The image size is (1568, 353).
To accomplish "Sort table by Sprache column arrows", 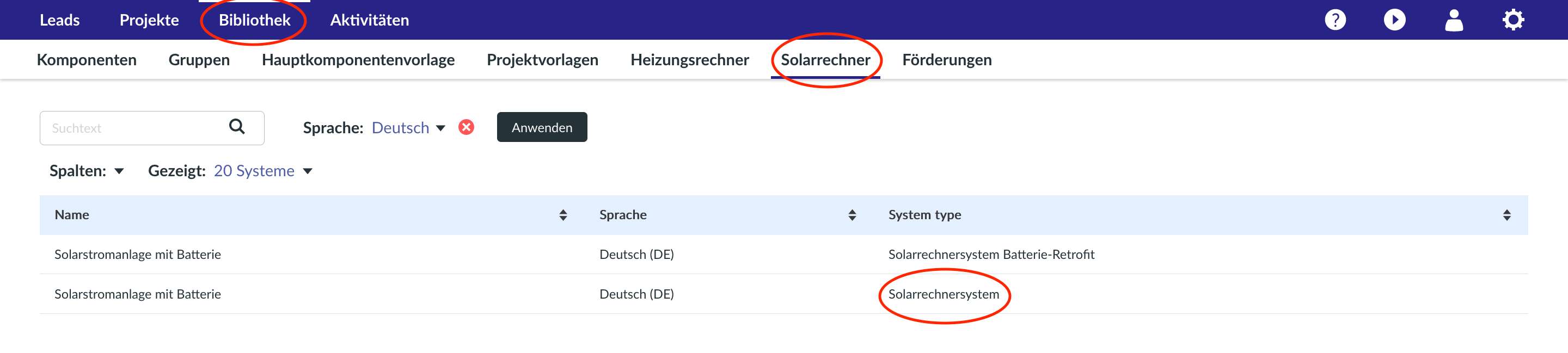I will pos(852,215).
